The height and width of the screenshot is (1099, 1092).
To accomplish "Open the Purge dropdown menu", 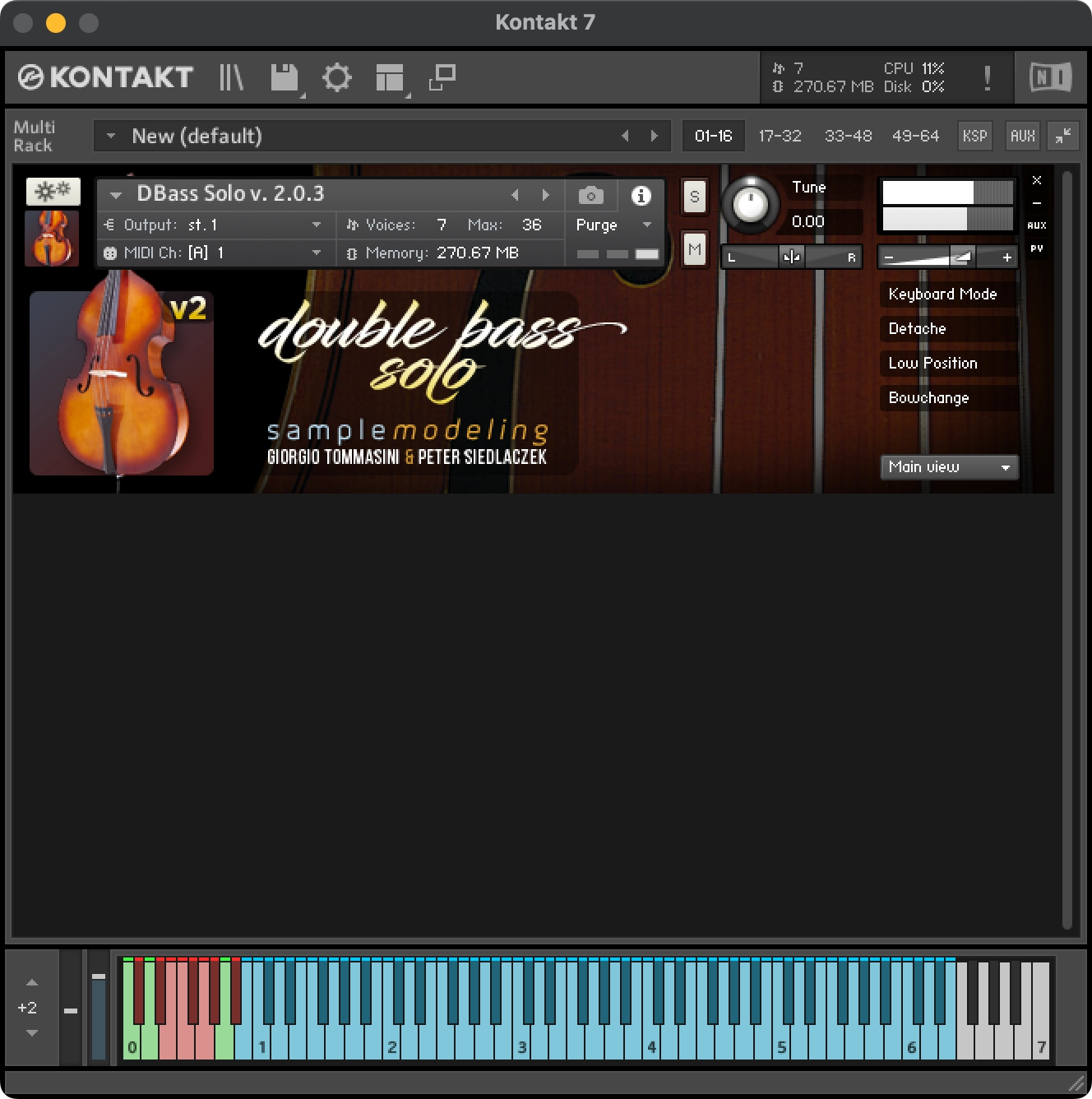I will 613,225.
